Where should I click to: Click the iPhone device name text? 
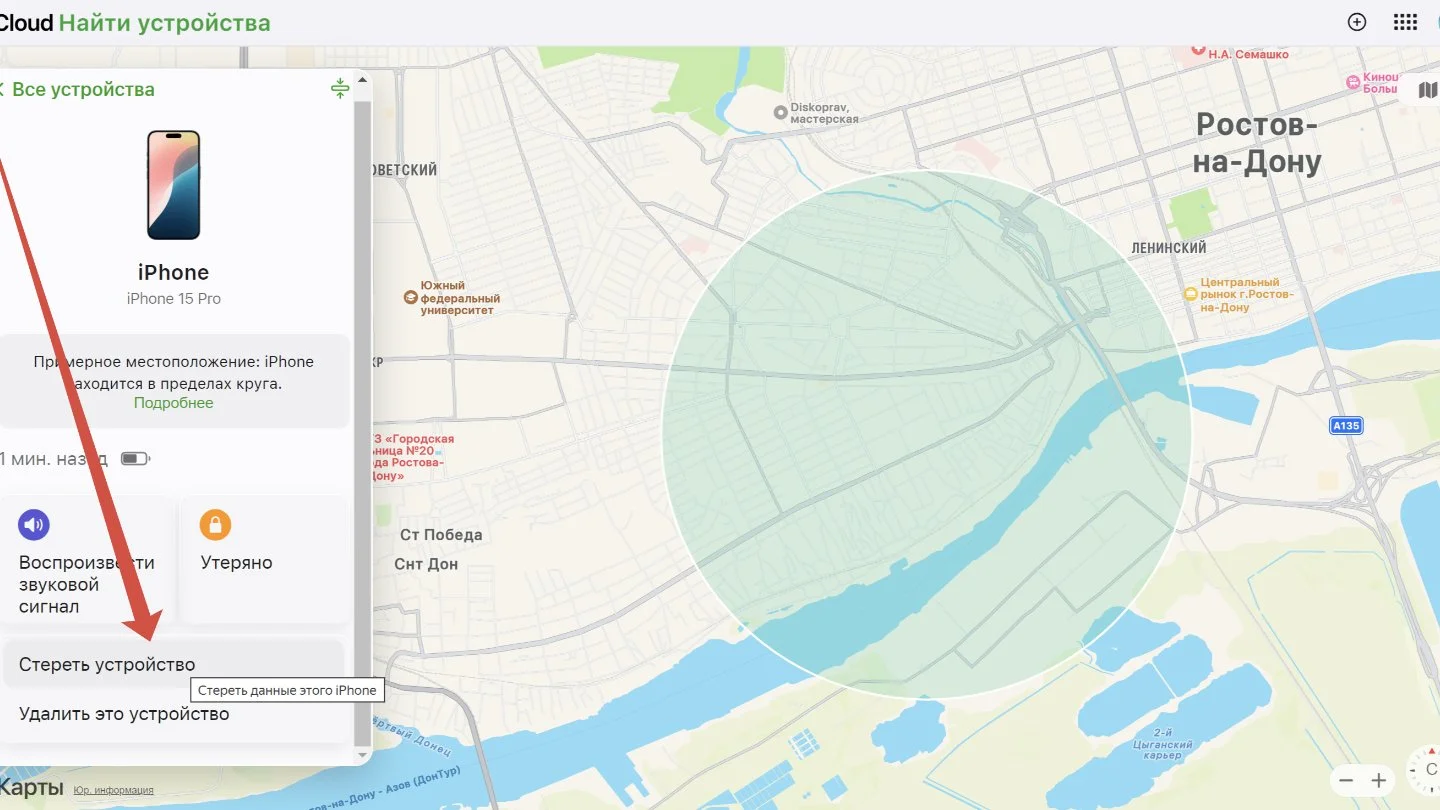tap(174, 272)
